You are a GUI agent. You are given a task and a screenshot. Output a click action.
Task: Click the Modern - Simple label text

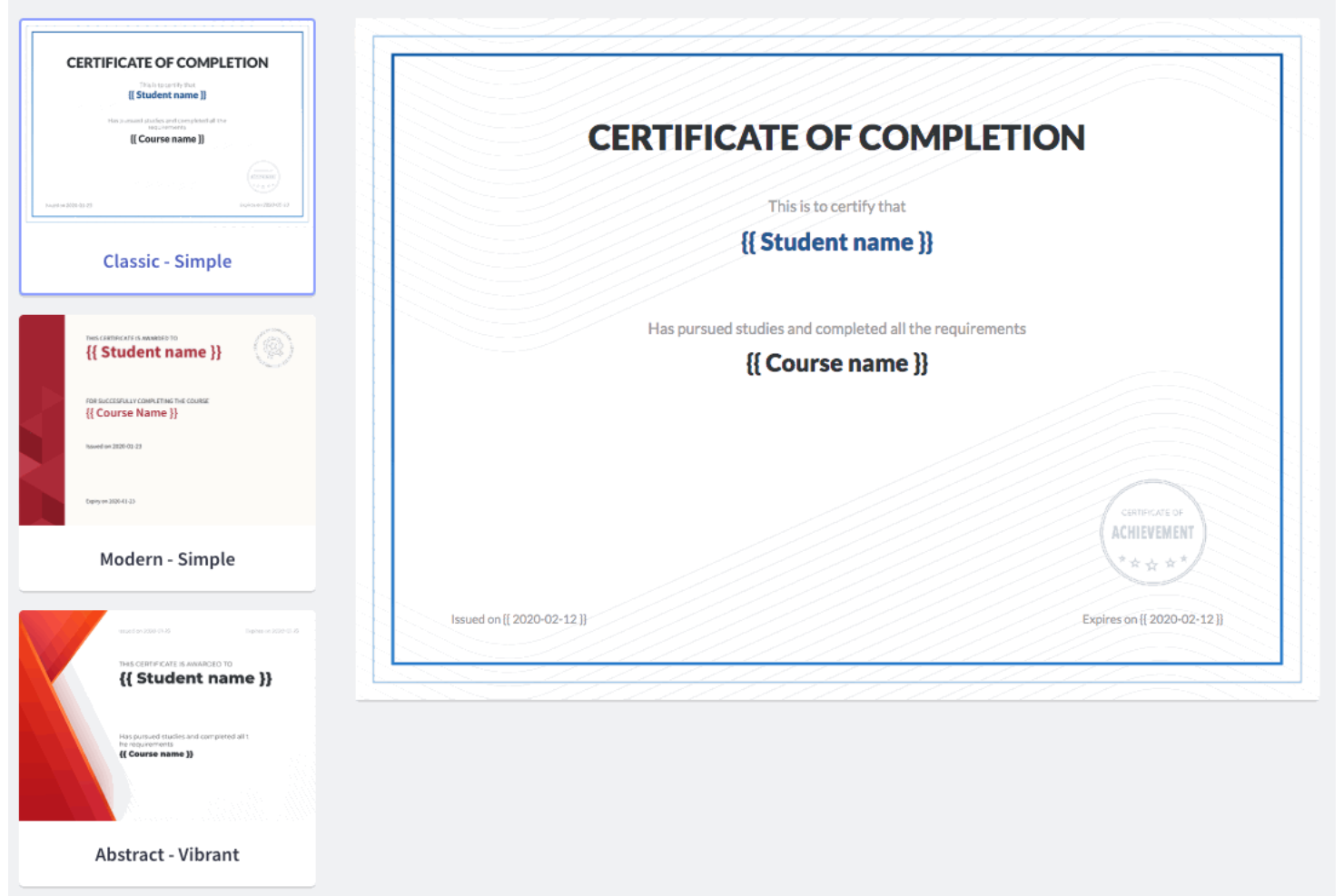pyautogui.click(x=167, y=559)
